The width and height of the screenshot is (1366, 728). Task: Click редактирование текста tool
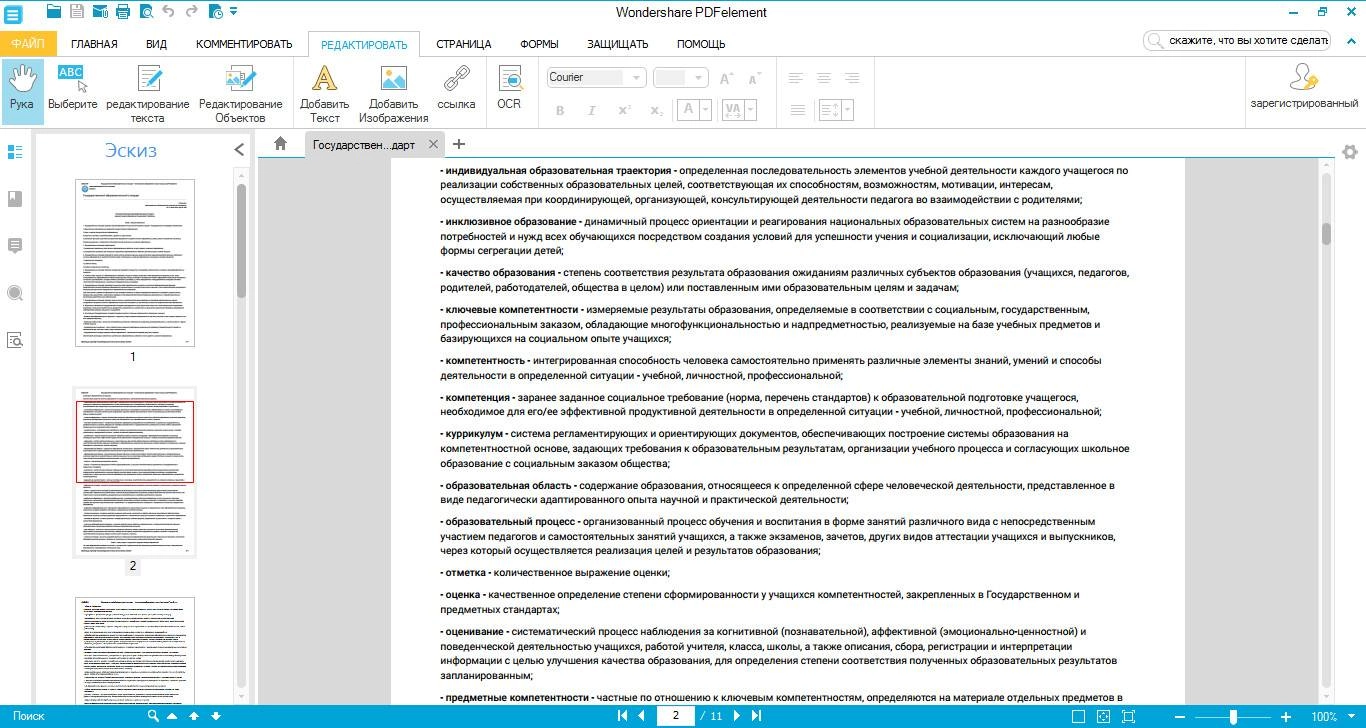tap(148, 92)
